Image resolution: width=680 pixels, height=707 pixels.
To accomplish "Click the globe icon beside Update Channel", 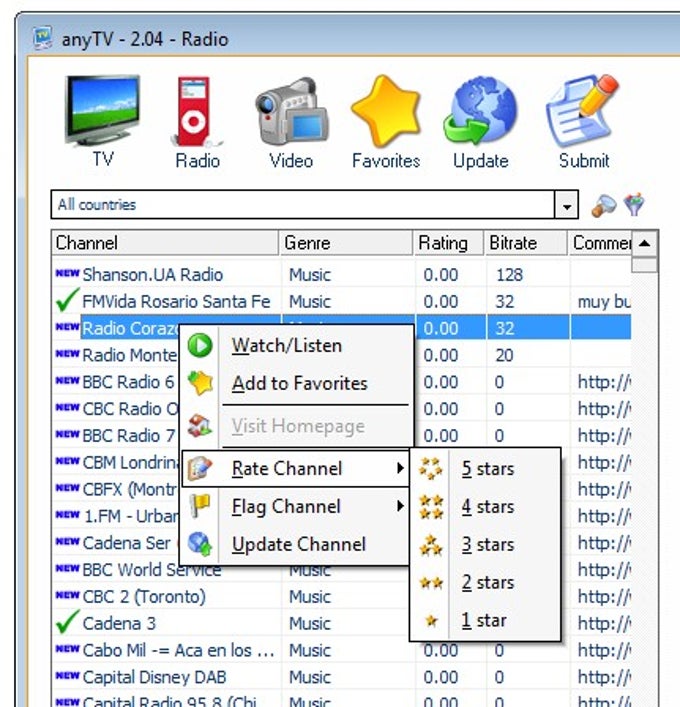I will (x=200, y=544).
